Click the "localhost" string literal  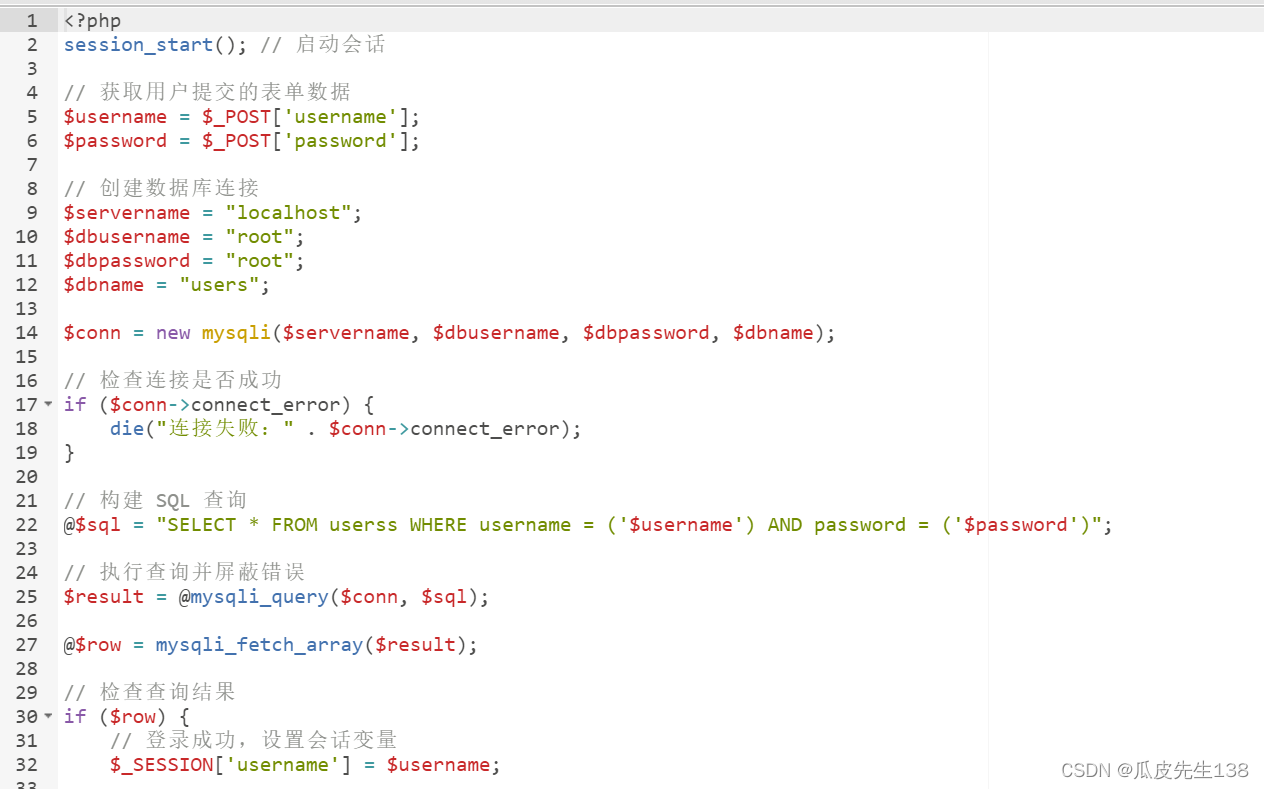[288, 212]
